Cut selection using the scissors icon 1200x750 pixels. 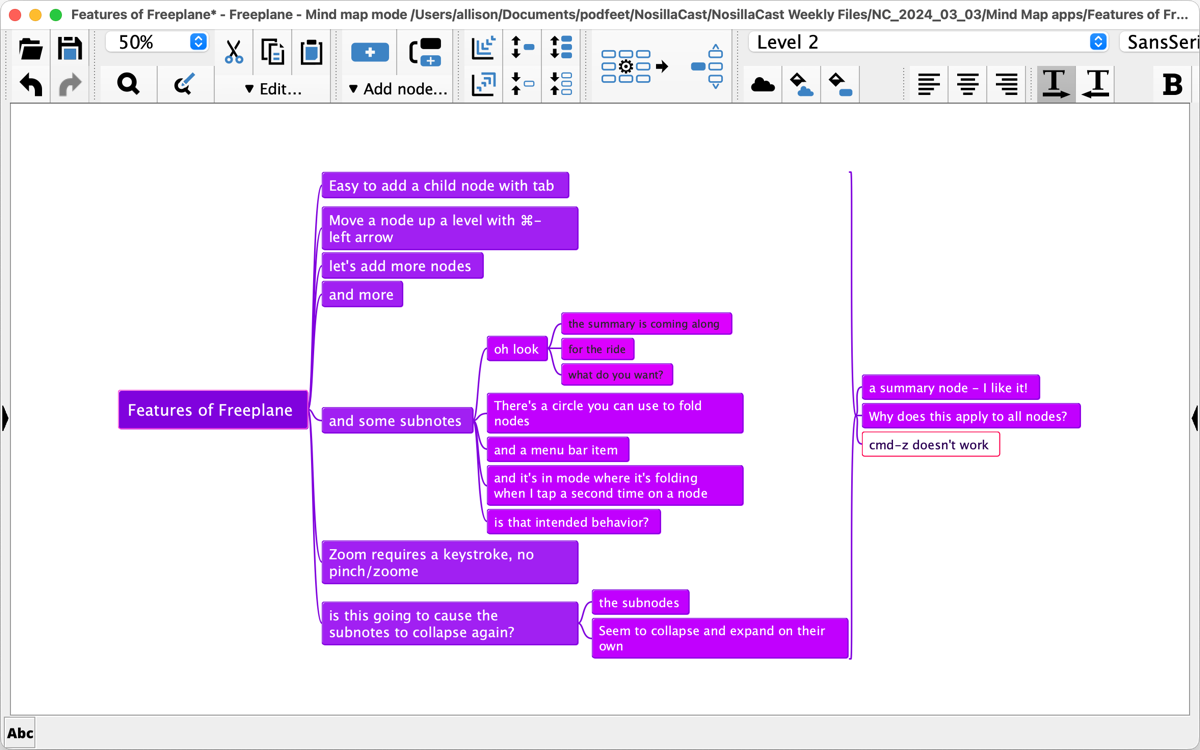click(x=233, y=51)
